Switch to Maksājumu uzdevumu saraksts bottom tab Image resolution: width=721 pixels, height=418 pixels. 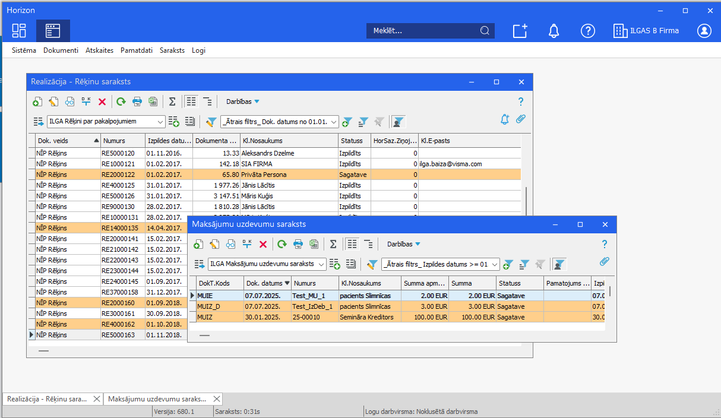[x=157, y=399]
